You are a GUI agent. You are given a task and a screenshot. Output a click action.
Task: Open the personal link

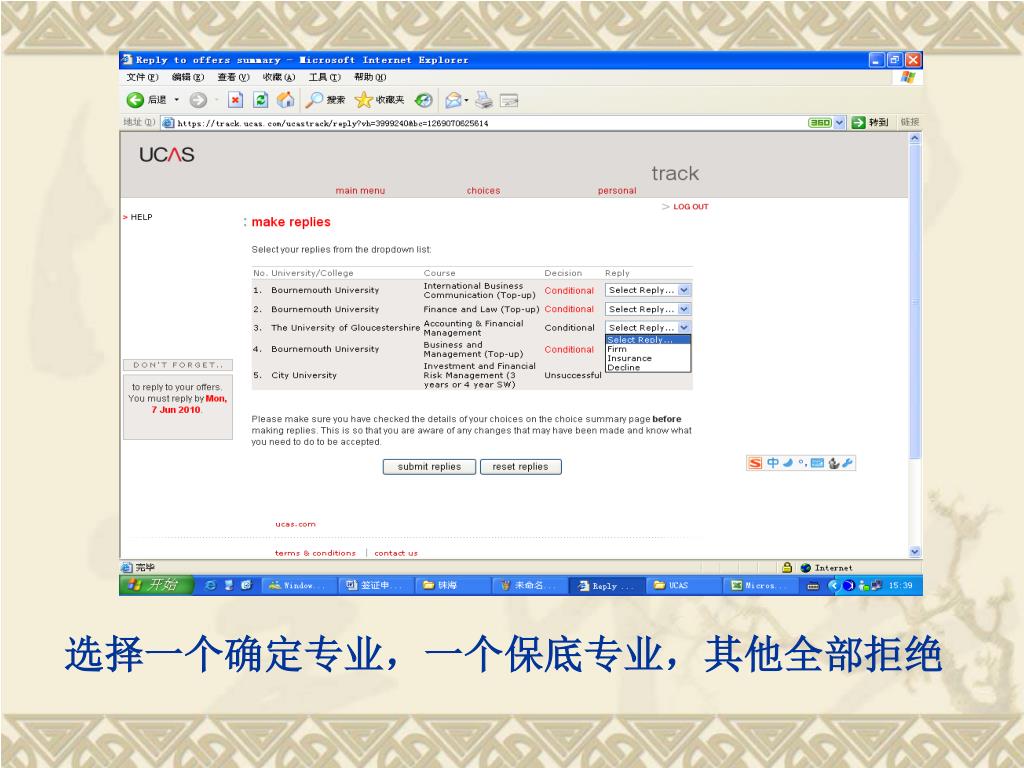pos(617,191)
